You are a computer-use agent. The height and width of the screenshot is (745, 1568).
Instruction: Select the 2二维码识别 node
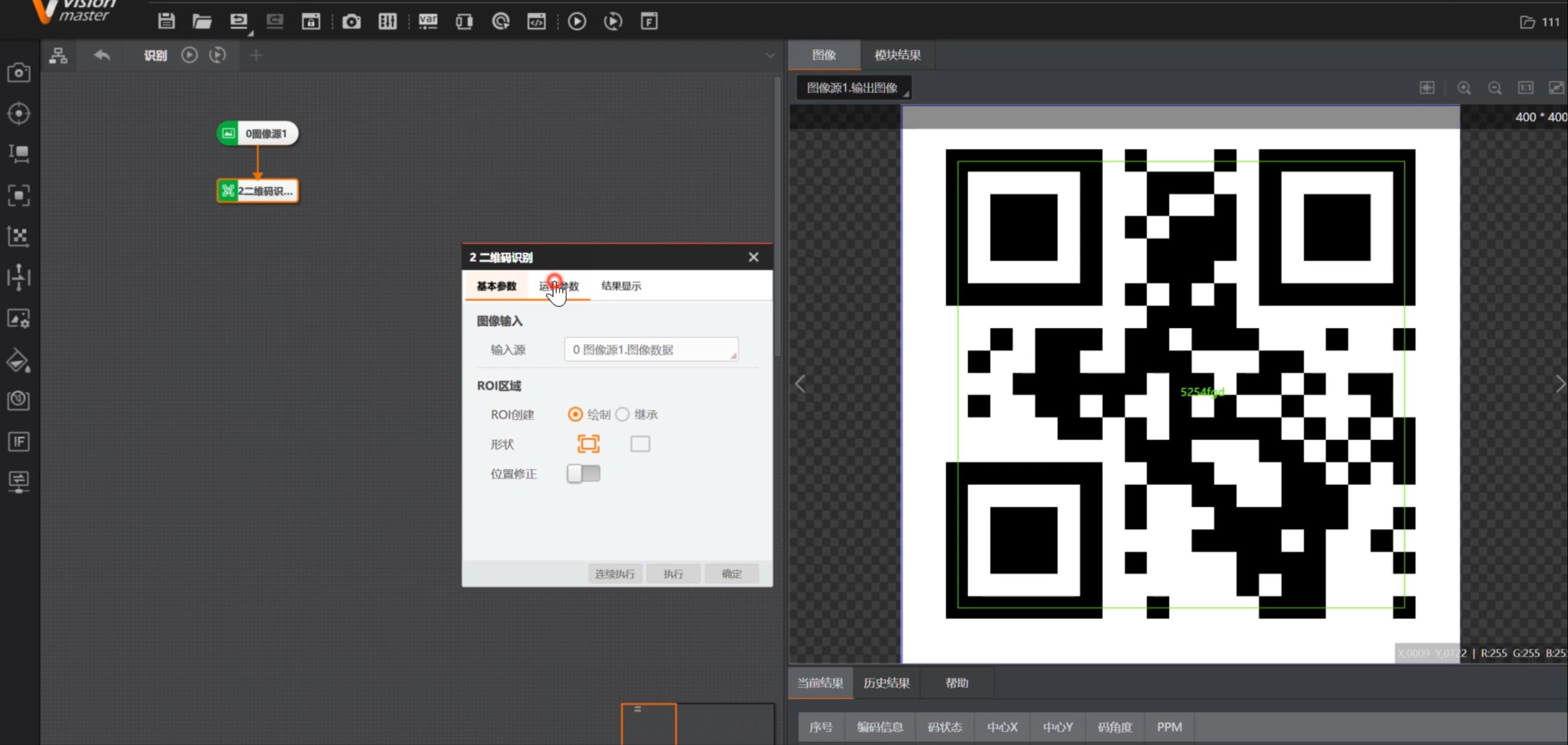coord(258,191)
